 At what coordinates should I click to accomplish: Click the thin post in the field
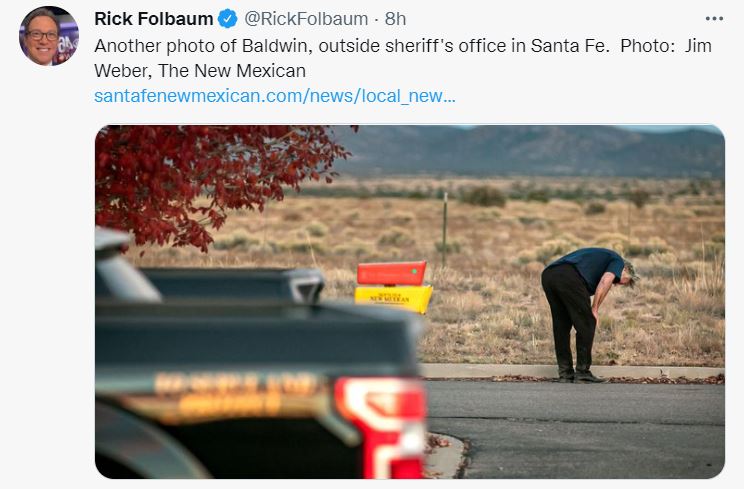tap(444, 228)
